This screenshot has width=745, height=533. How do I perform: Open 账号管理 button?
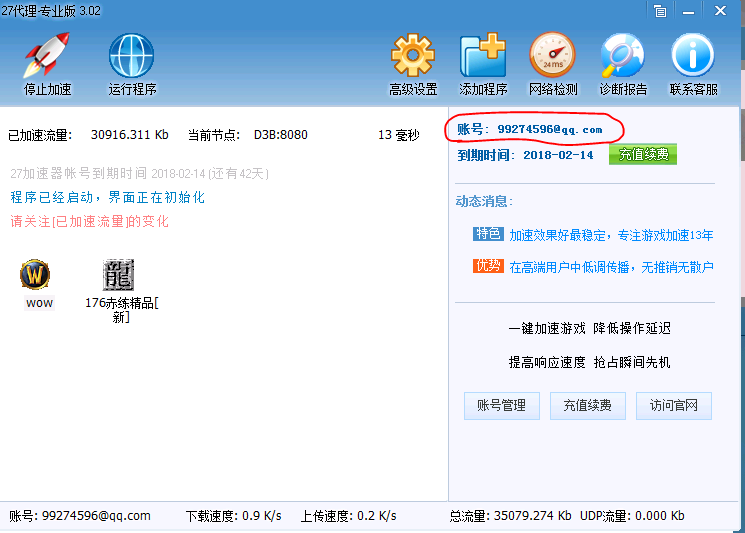tap(501, 406)
